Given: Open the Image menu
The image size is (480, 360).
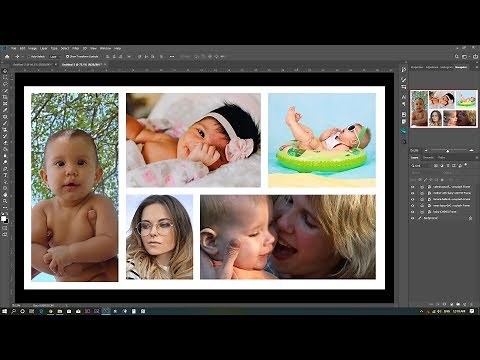Looking at the screenshot, I should pyautogui.click(x=32, y=49).
